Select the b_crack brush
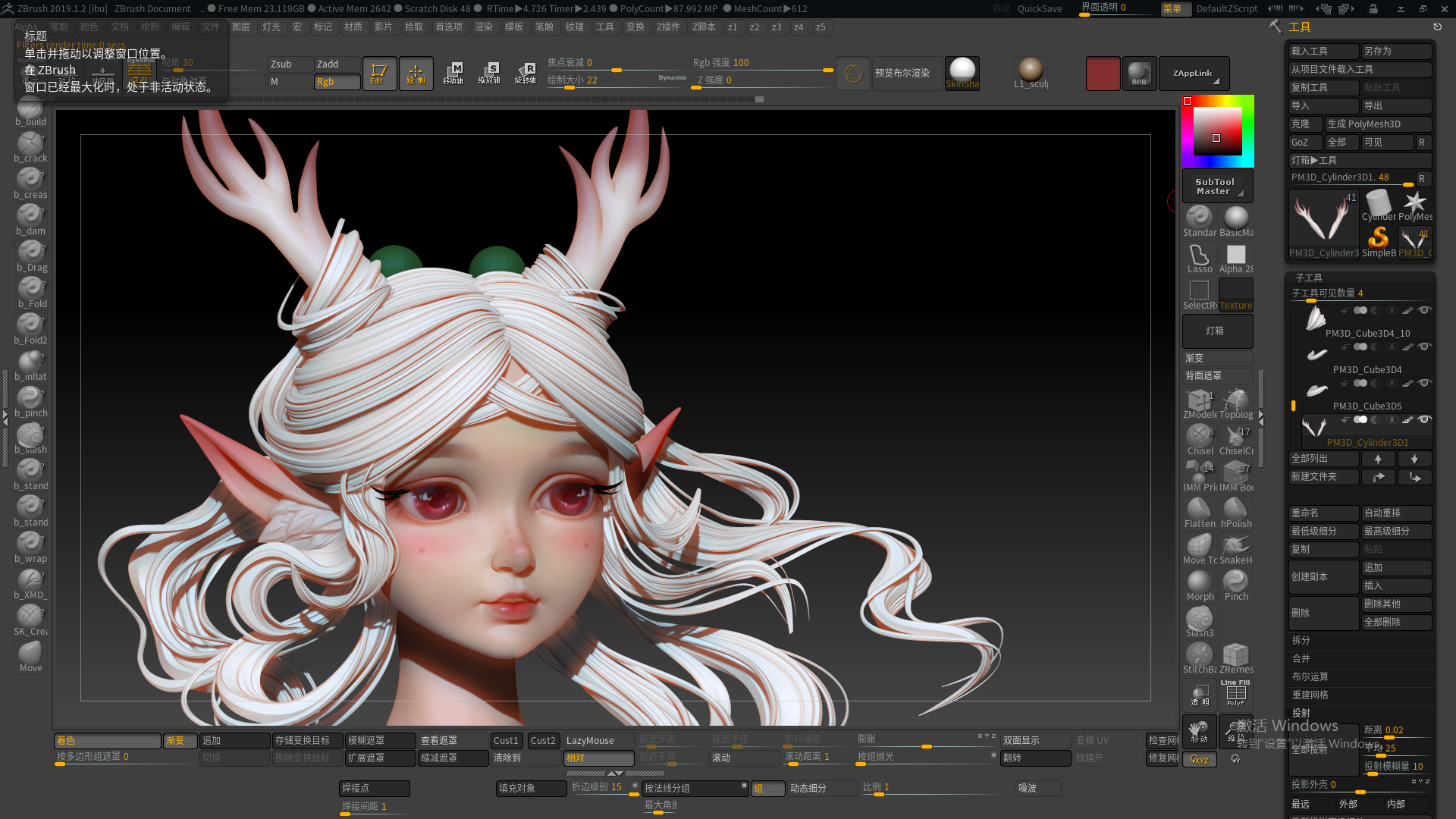The height and width of the screenshot is (819, 1456). (x=30, y=147)
